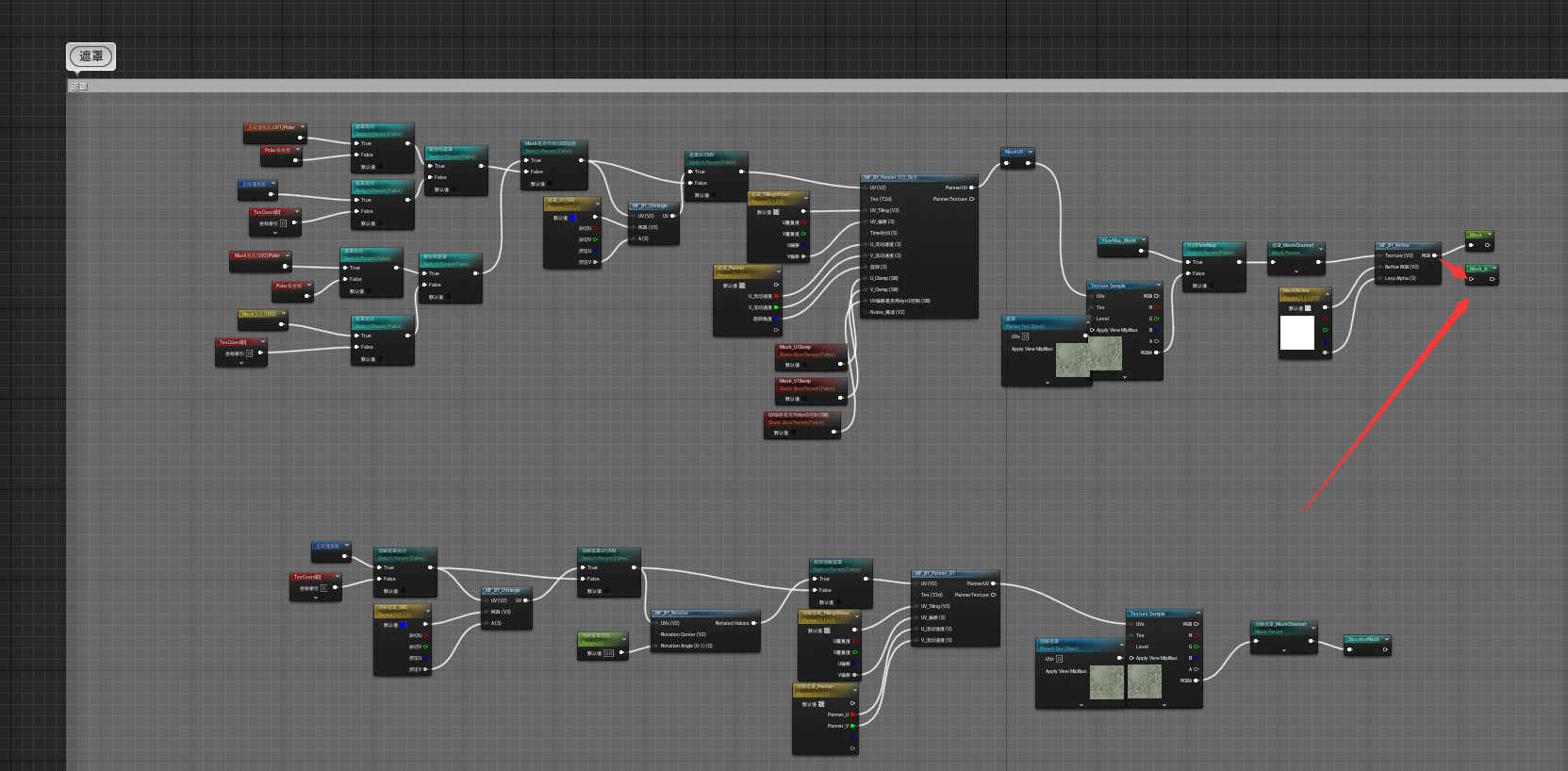Click Refine RGB (V3) input pin
Viewport: 1568px width, 771px height.
(x=1379, y=267)
